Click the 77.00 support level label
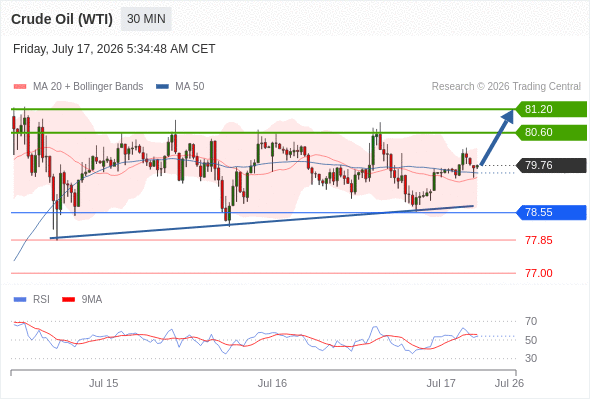 539,273
